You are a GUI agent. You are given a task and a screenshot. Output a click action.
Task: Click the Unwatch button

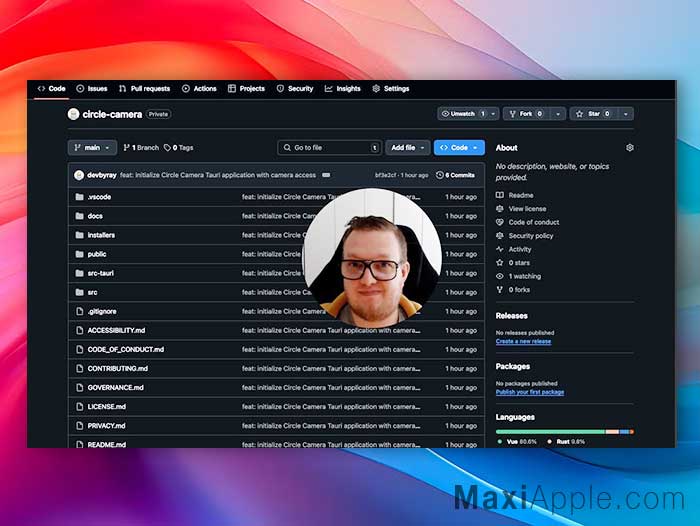462,114
